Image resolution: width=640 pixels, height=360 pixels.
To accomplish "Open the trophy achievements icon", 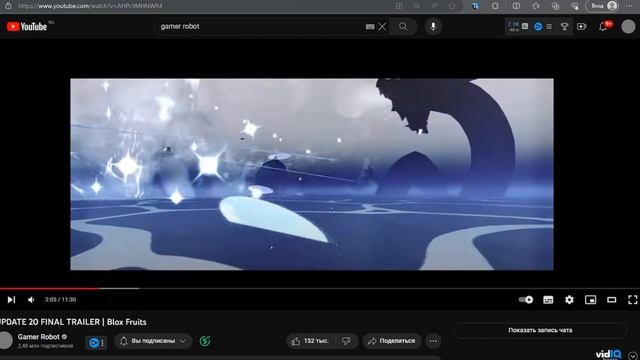I will (x=564, y=27).
